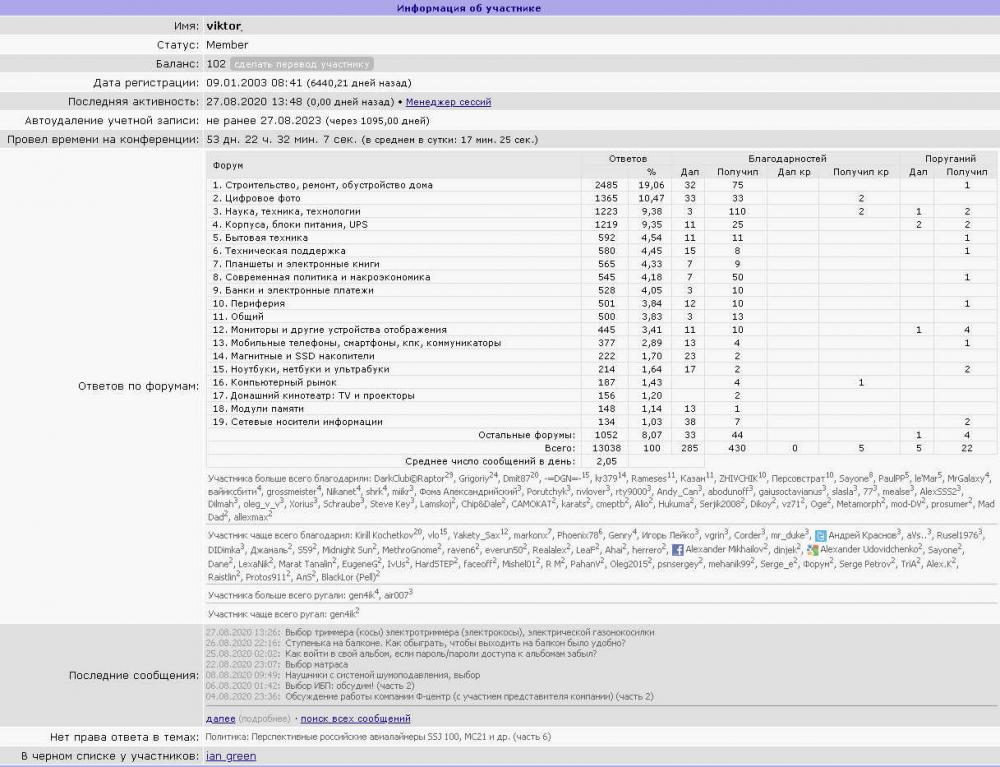
Task: Open the Выбор матраса topic
Action: (316, 664)
